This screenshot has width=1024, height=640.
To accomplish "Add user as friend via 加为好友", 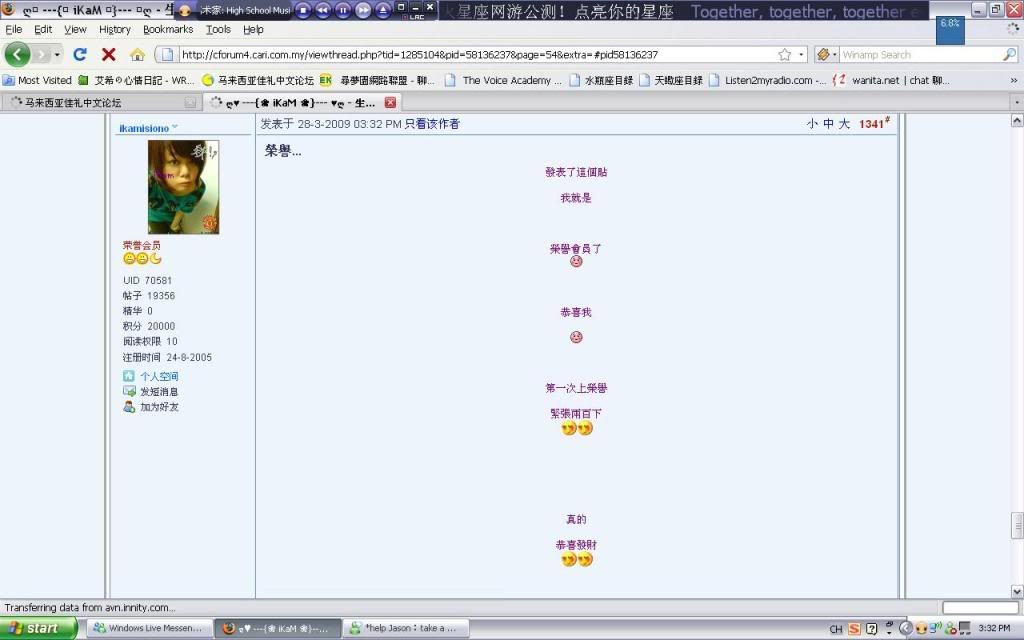I will click(x=158, y=407).
